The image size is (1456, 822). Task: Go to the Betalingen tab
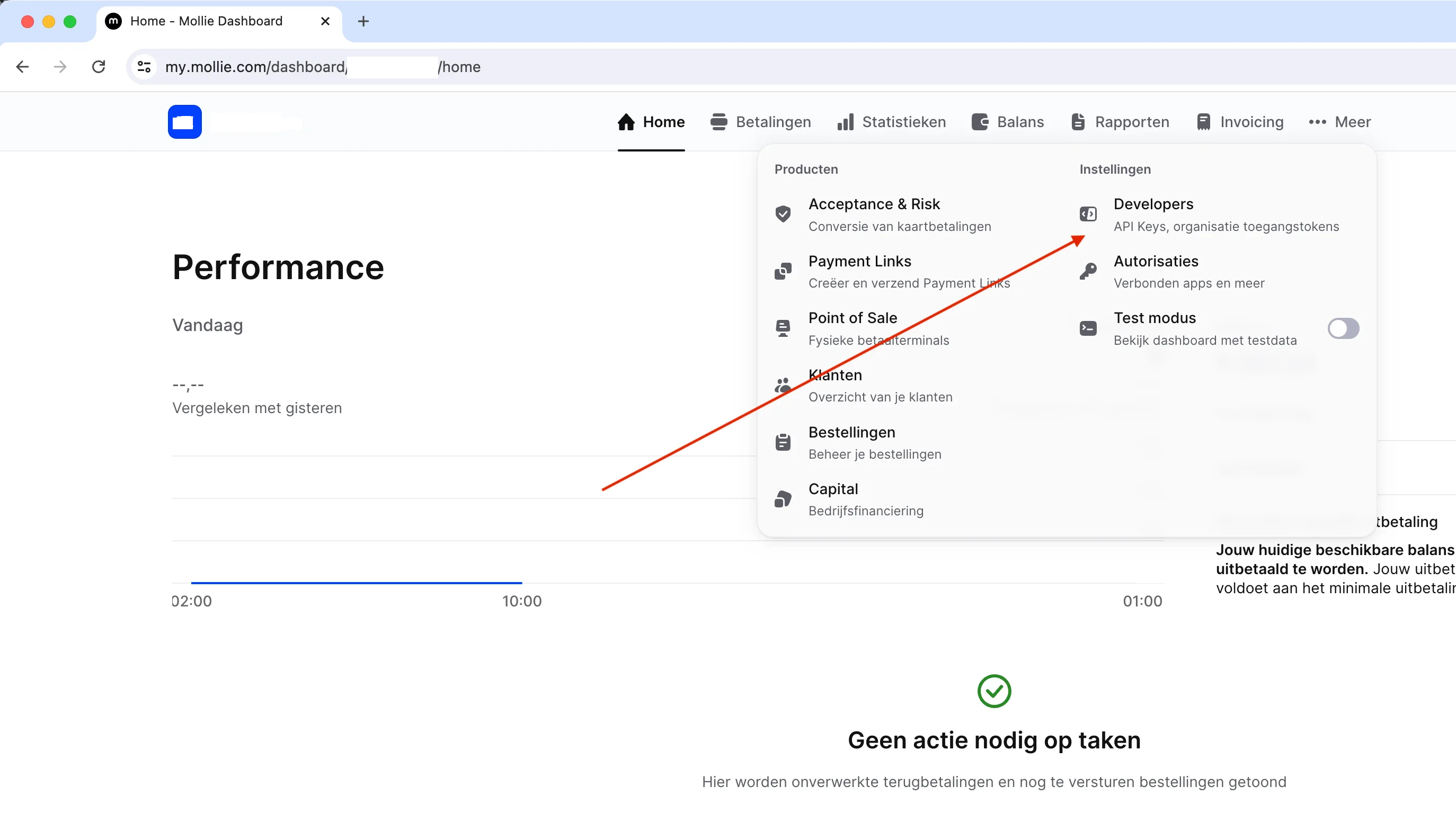coord(761,122)
